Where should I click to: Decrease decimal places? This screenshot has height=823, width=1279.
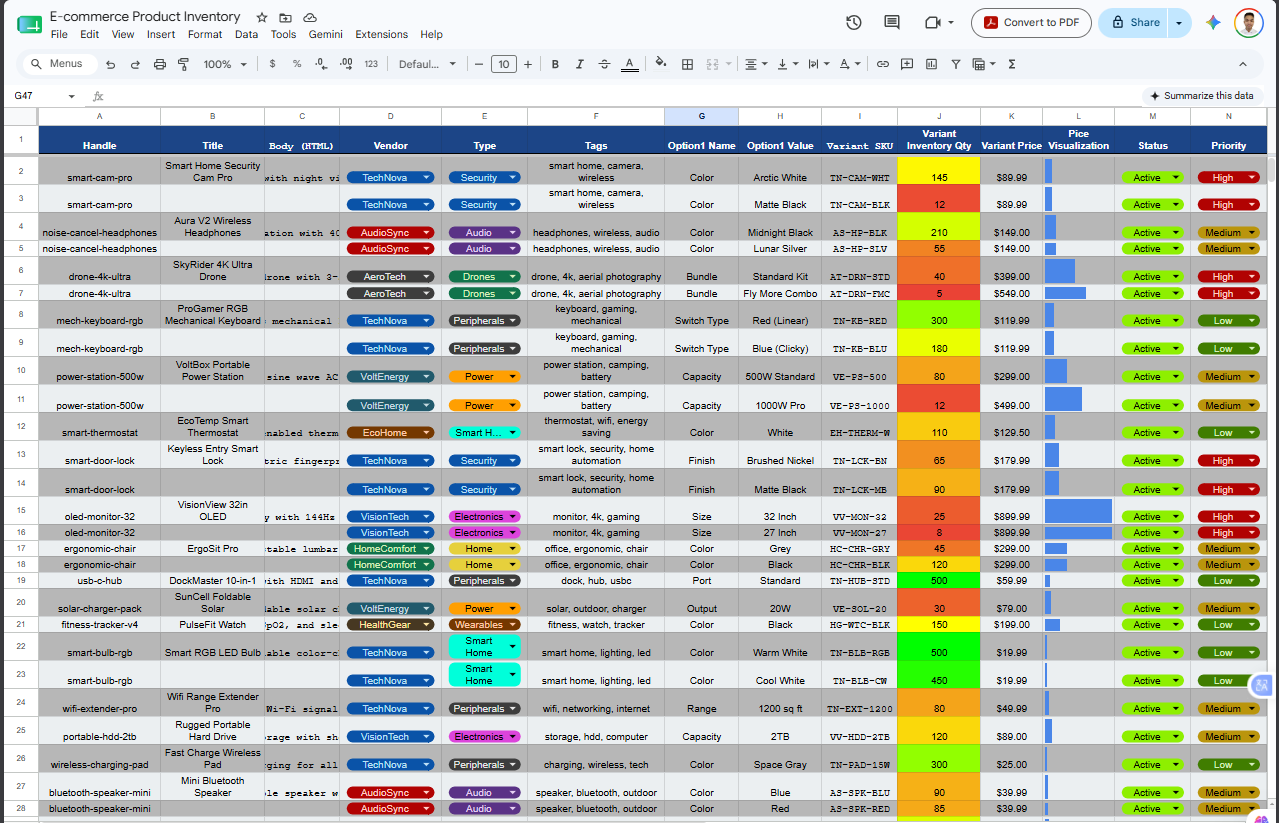tap(321, 64)
